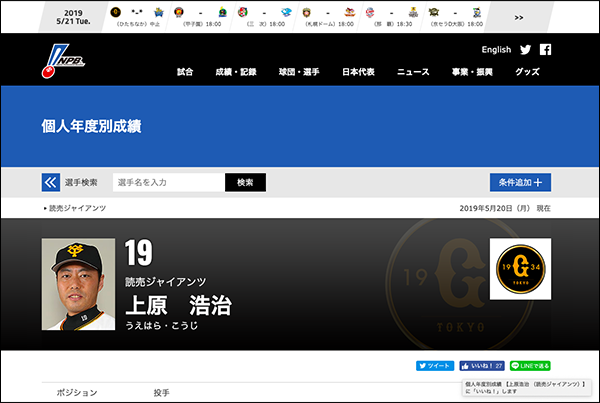The height and width of the screenshot is (403, 600).
Task: Switch the site language to English
Action: (x=496, y=49)
